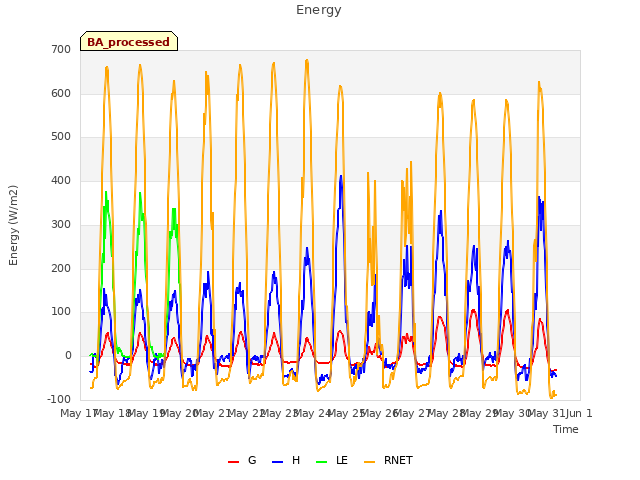Click the BA_processed annotation label
The height and width of the screenshot is (480, 640).
[x=129, y=41]
